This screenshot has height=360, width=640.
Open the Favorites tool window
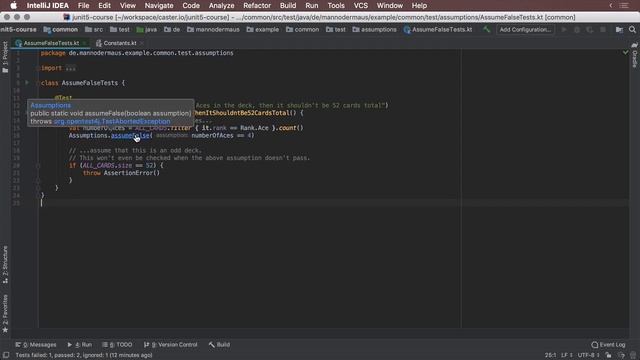5,313
